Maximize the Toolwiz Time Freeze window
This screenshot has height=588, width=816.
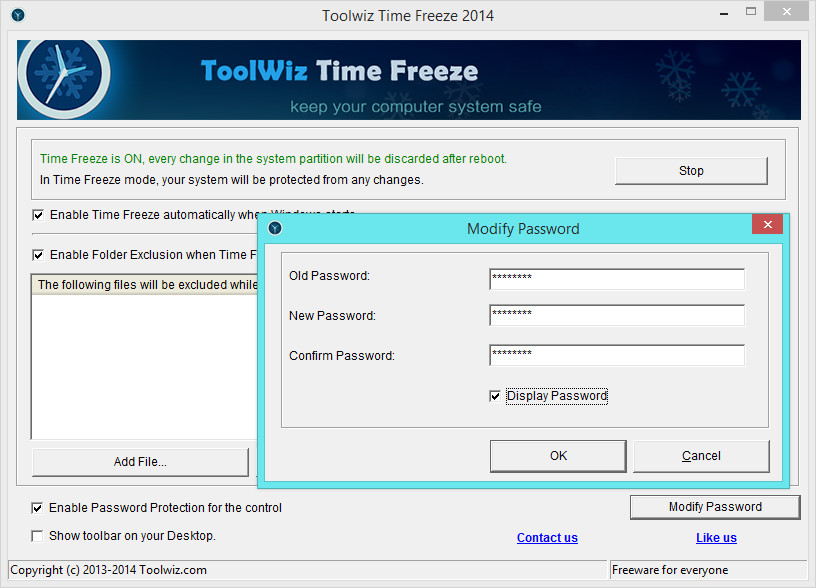point(750,11)
